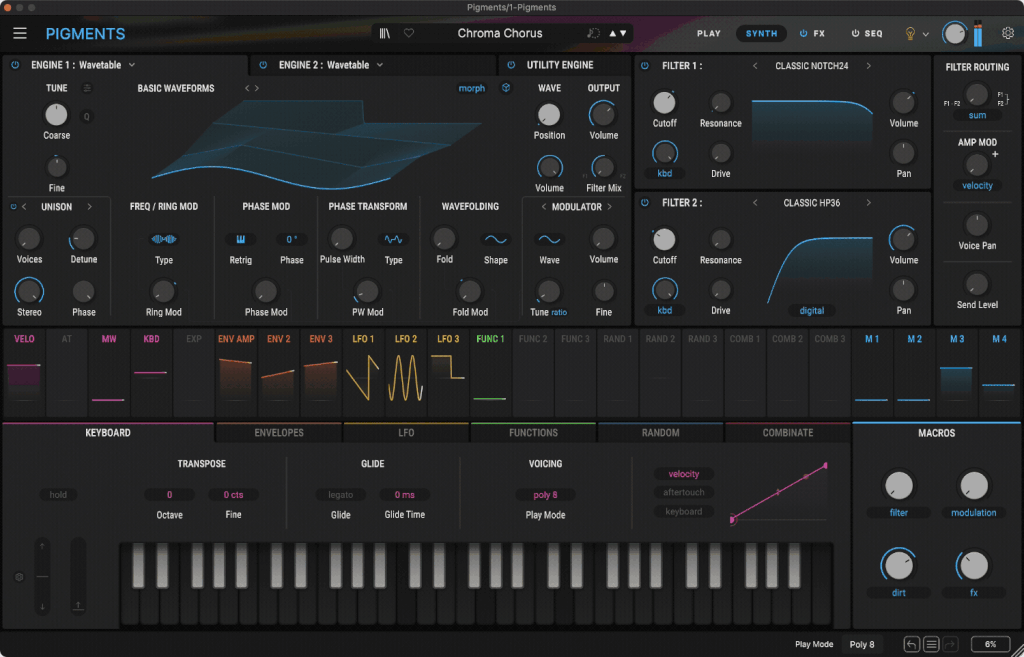The width and height of the screenshot is (1024, 657).
Task: Switch to the LFO tab
Action: (x=406, y=432)
